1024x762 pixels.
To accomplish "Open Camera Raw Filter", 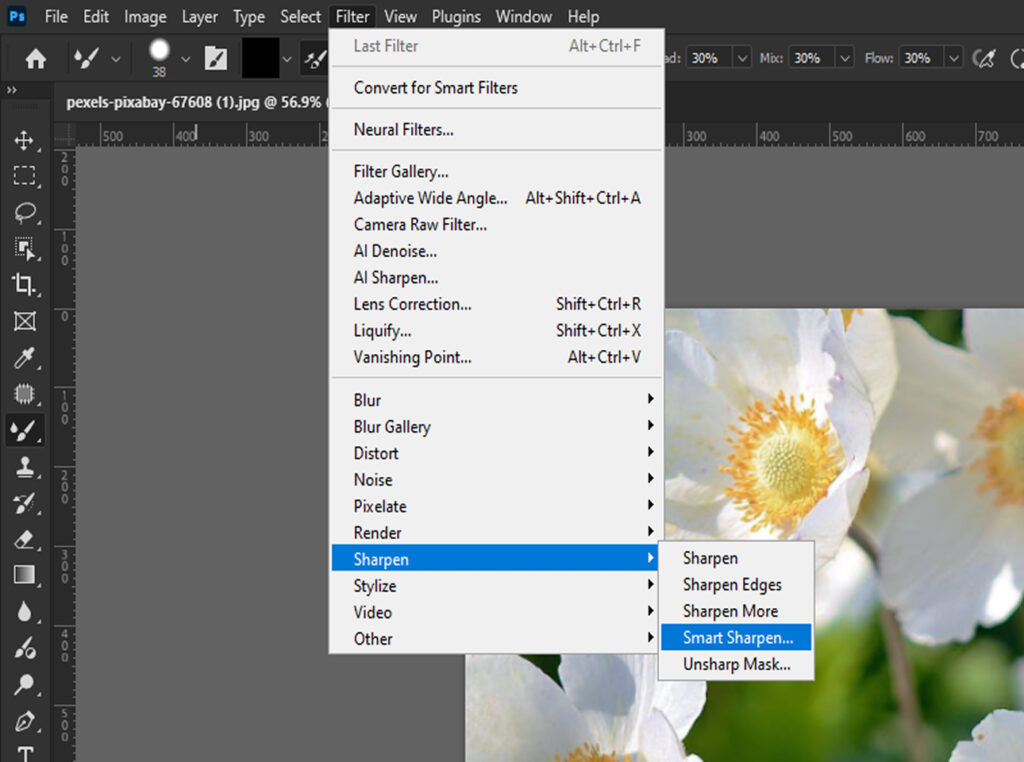I will 420,225.
